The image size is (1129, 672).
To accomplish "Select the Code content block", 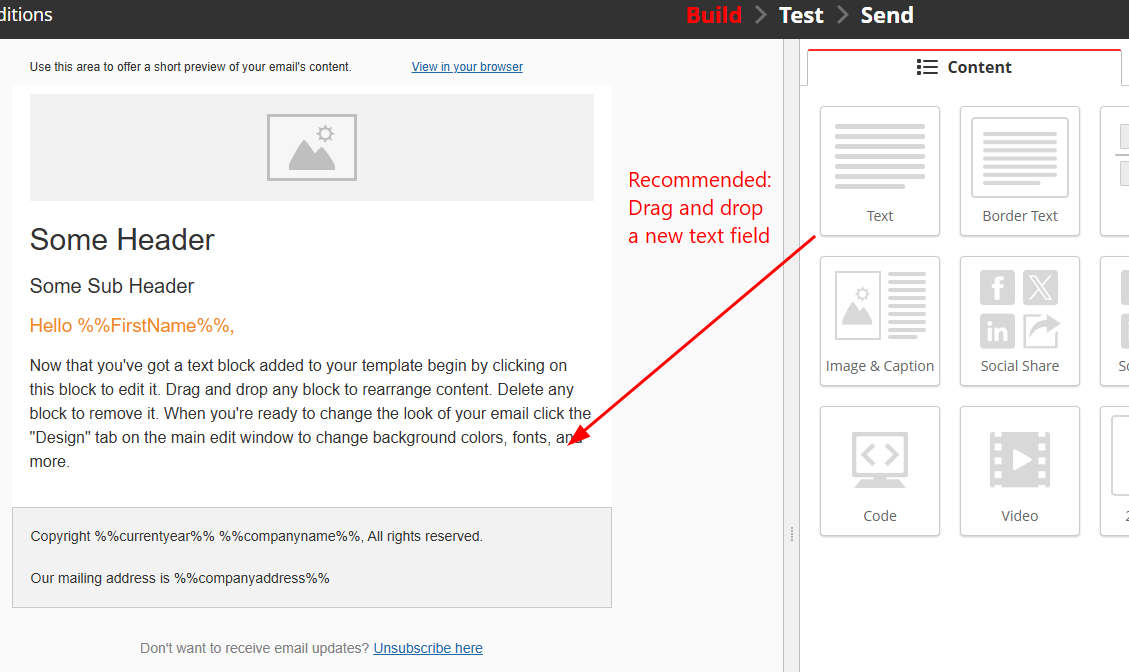I will (x=879, y=470).
